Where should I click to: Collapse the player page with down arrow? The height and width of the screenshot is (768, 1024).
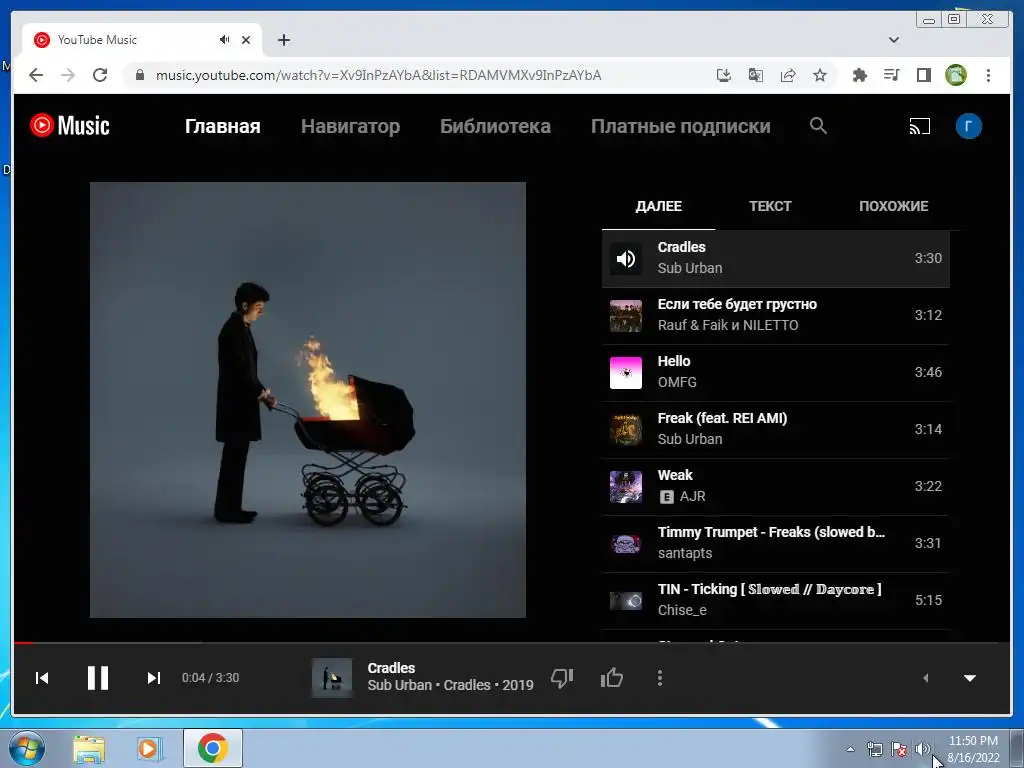pos(970,678)
